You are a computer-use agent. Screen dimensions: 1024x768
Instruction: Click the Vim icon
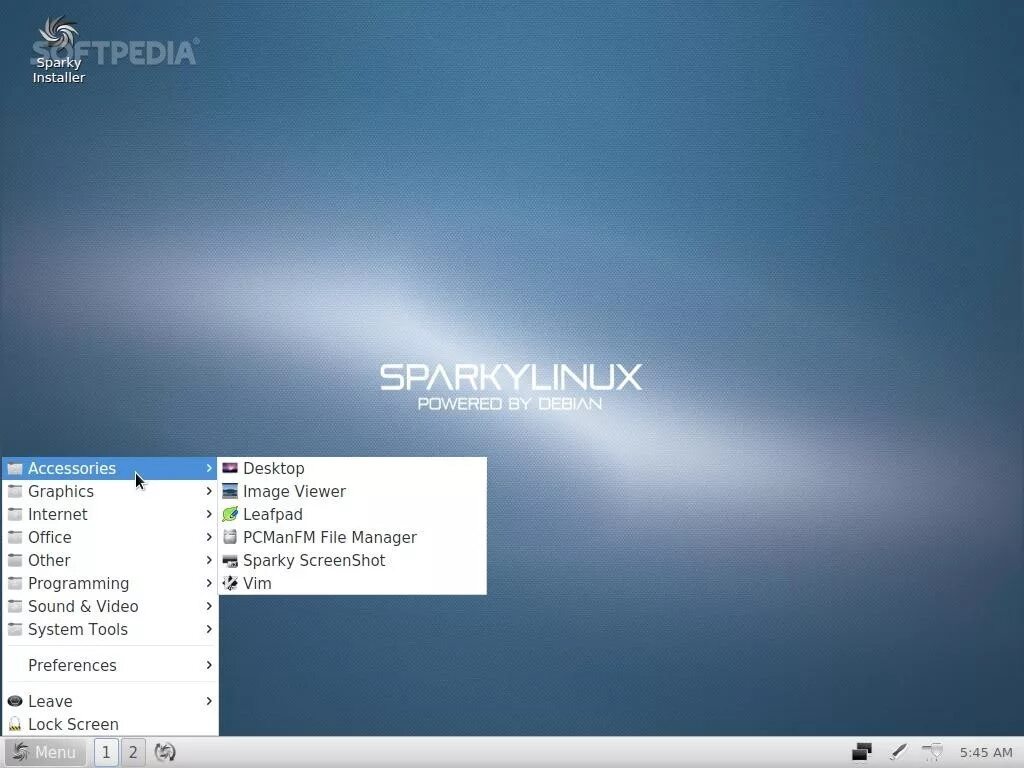pos(230,583)
